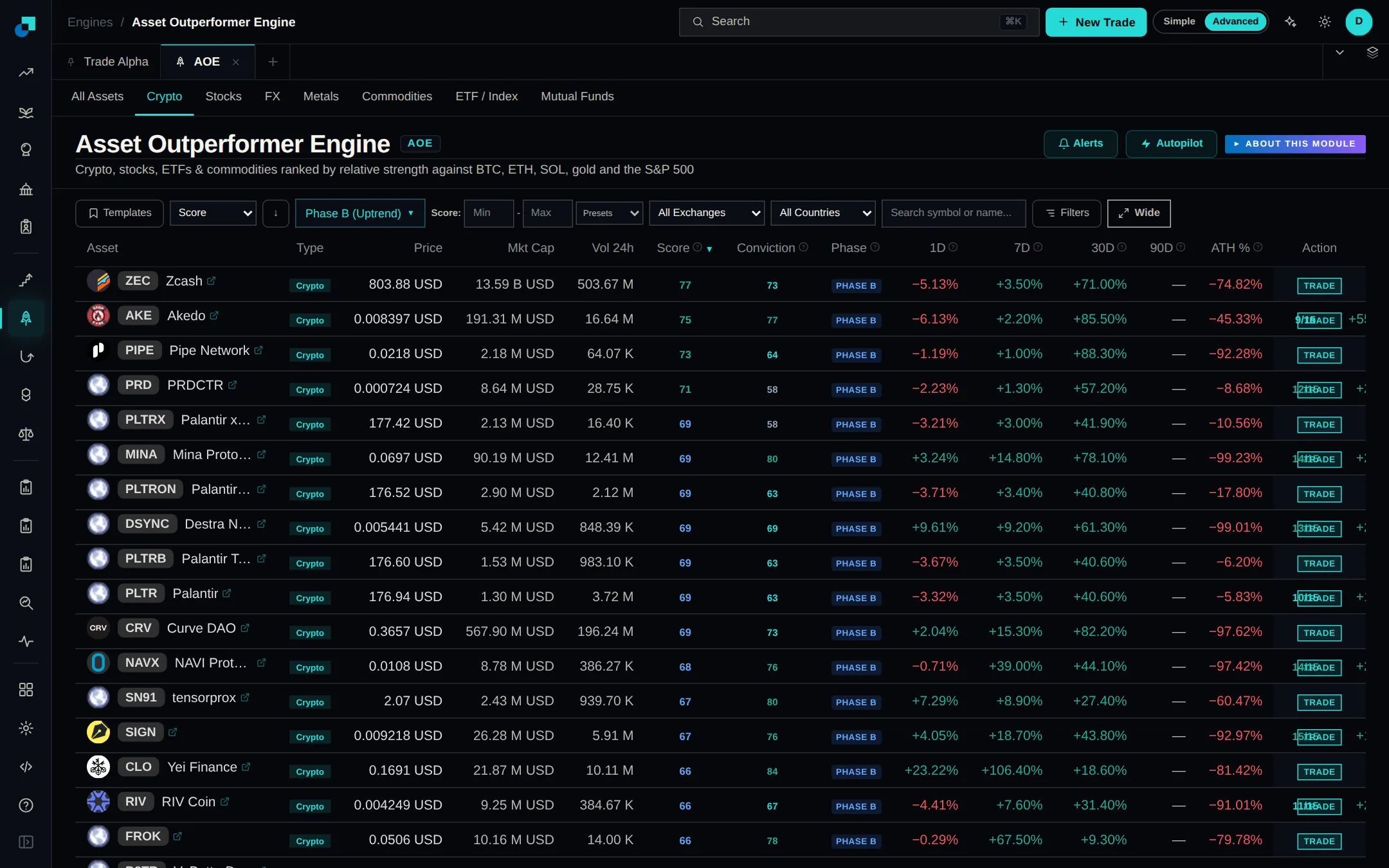Open All Countries dropdown
1389x868 pixels.
click(823, 213)
